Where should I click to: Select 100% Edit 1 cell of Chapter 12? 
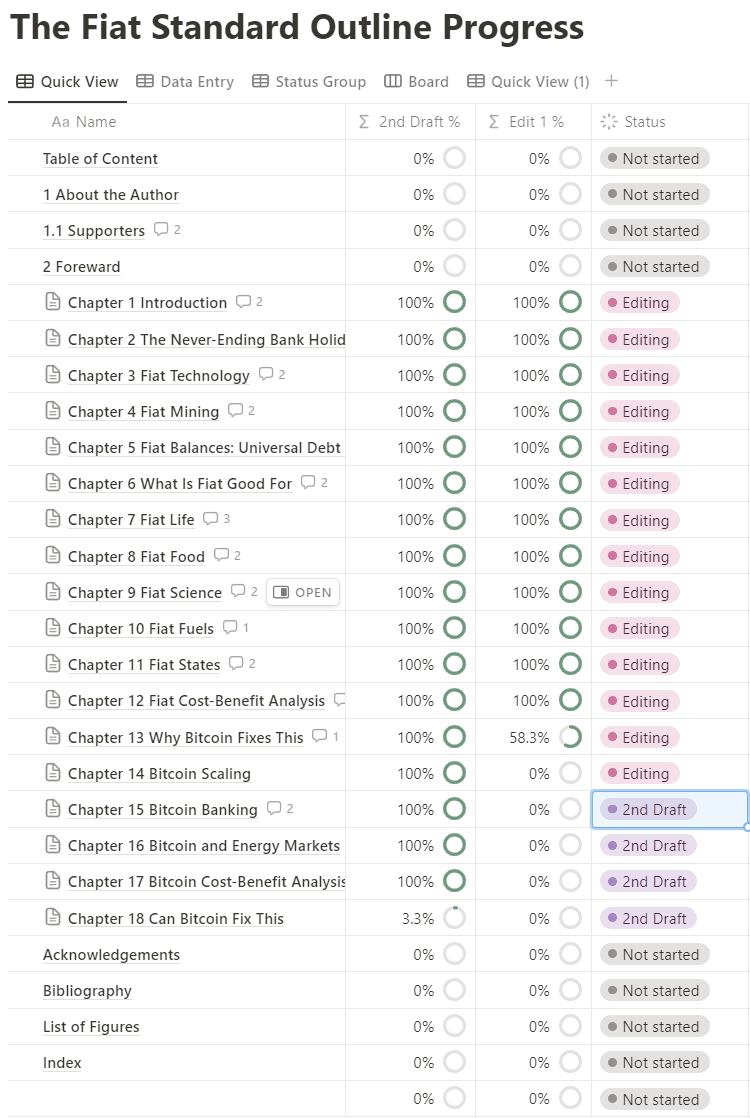[533, 701]
